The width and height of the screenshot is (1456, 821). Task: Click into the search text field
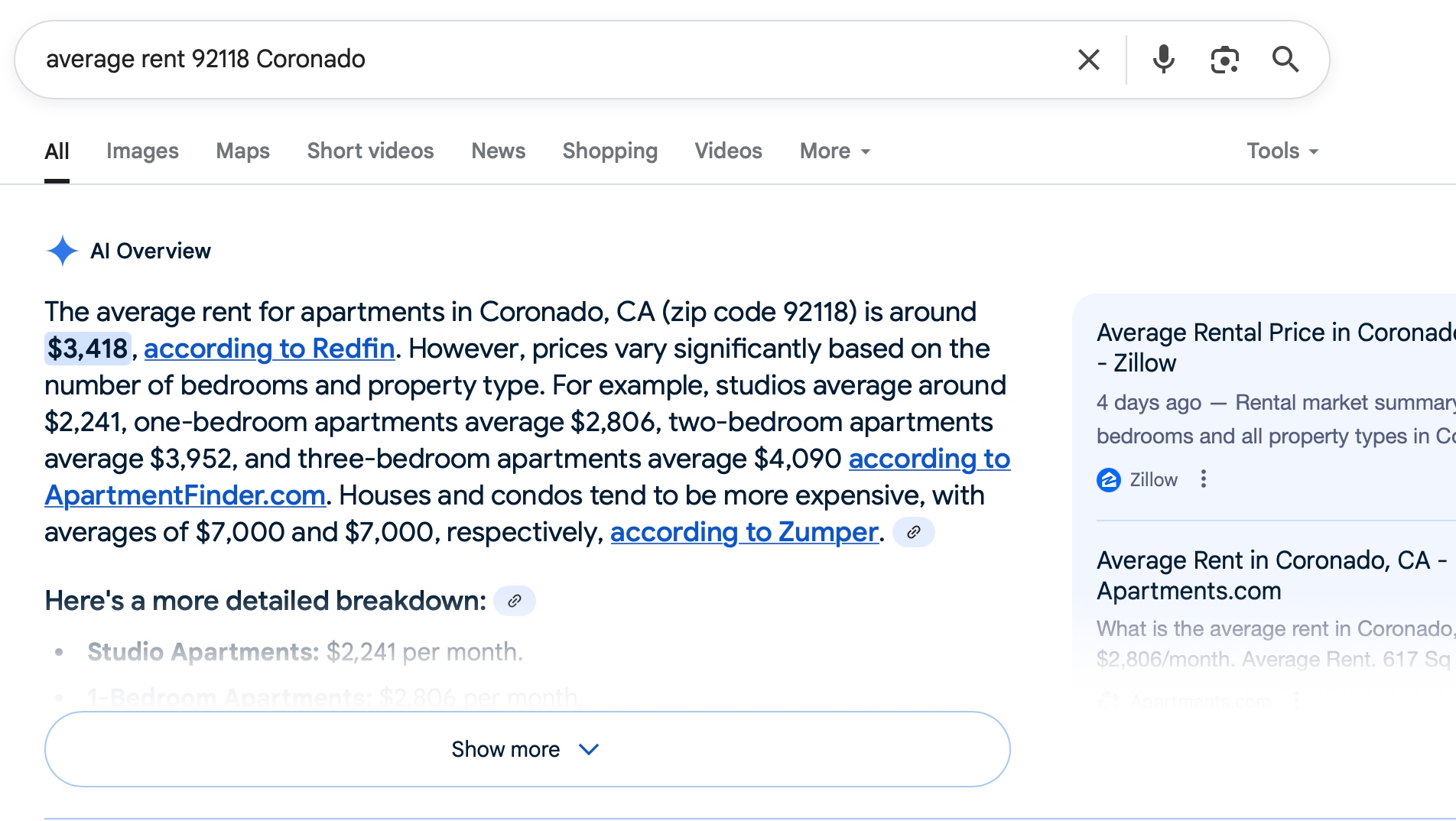tap(535, 60)
